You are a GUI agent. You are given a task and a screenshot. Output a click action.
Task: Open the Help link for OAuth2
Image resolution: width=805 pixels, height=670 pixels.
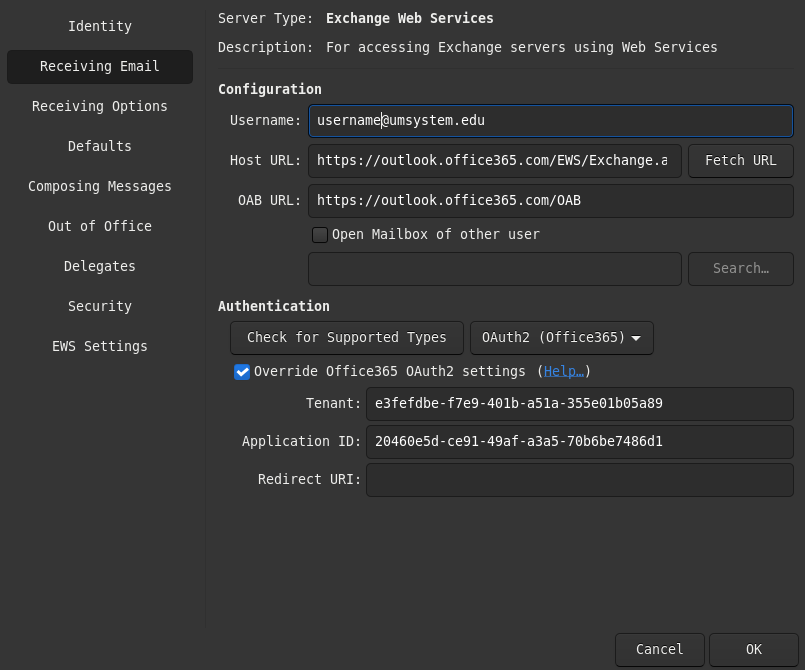563,372
